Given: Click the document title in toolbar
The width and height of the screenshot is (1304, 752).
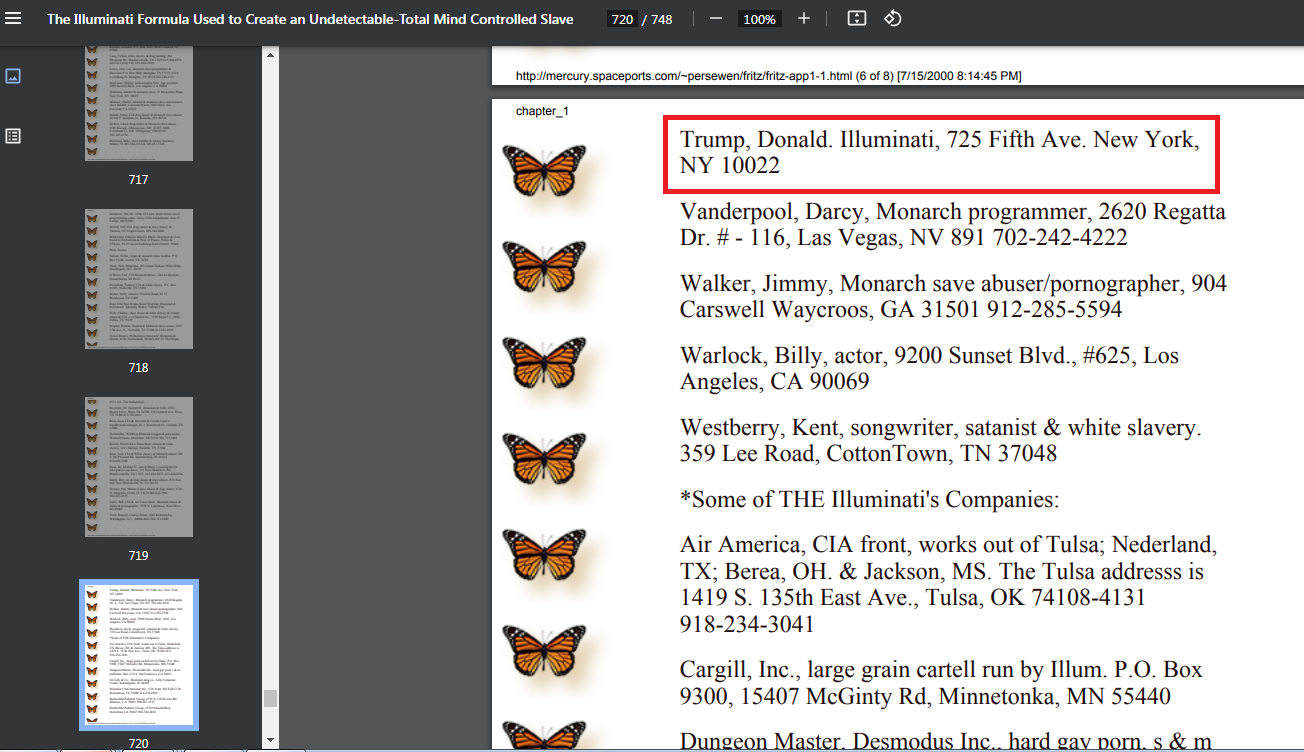Looking at the screenshot, I should point(310,19).
